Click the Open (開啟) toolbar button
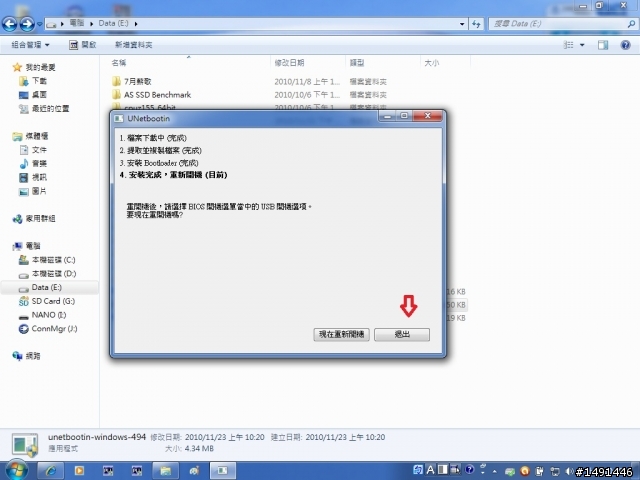Image resolution: width=640 pixels, height=480 pixels. coord(82,44)
